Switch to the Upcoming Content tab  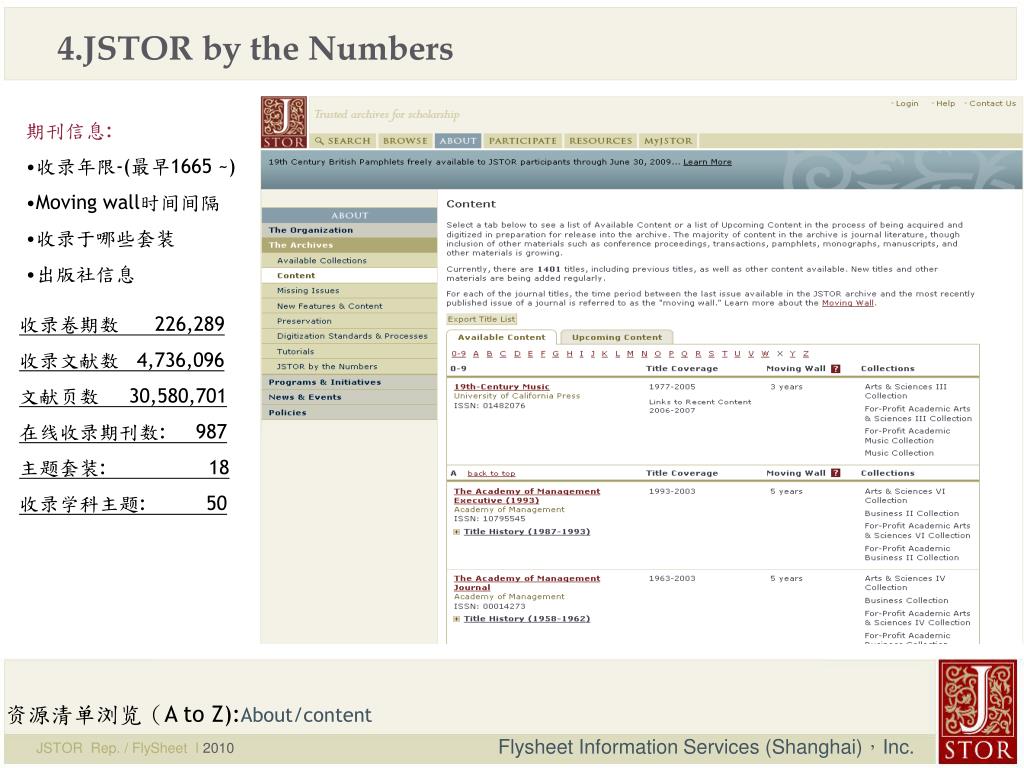(x=616, y=337)
